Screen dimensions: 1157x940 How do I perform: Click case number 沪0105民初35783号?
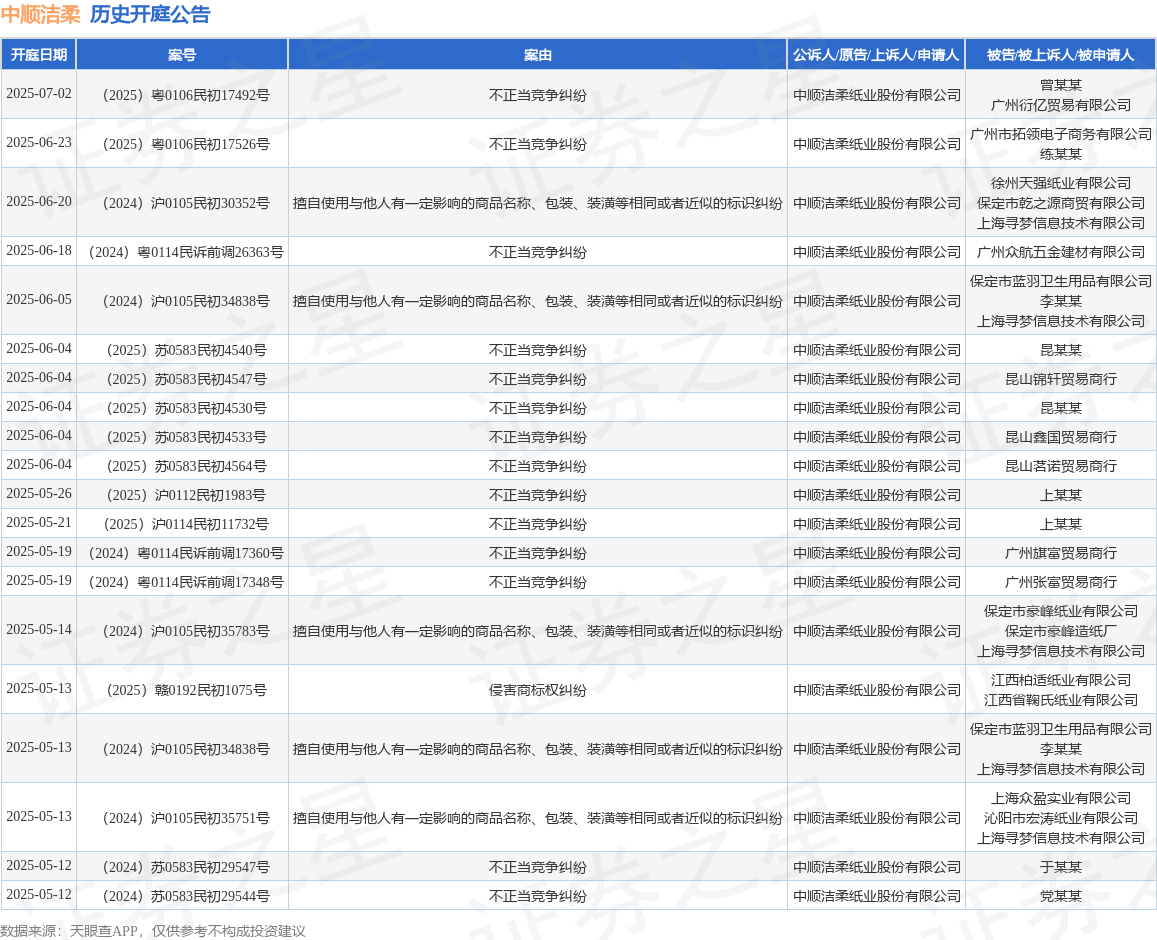pyautogui.click(x=186, y=631)
